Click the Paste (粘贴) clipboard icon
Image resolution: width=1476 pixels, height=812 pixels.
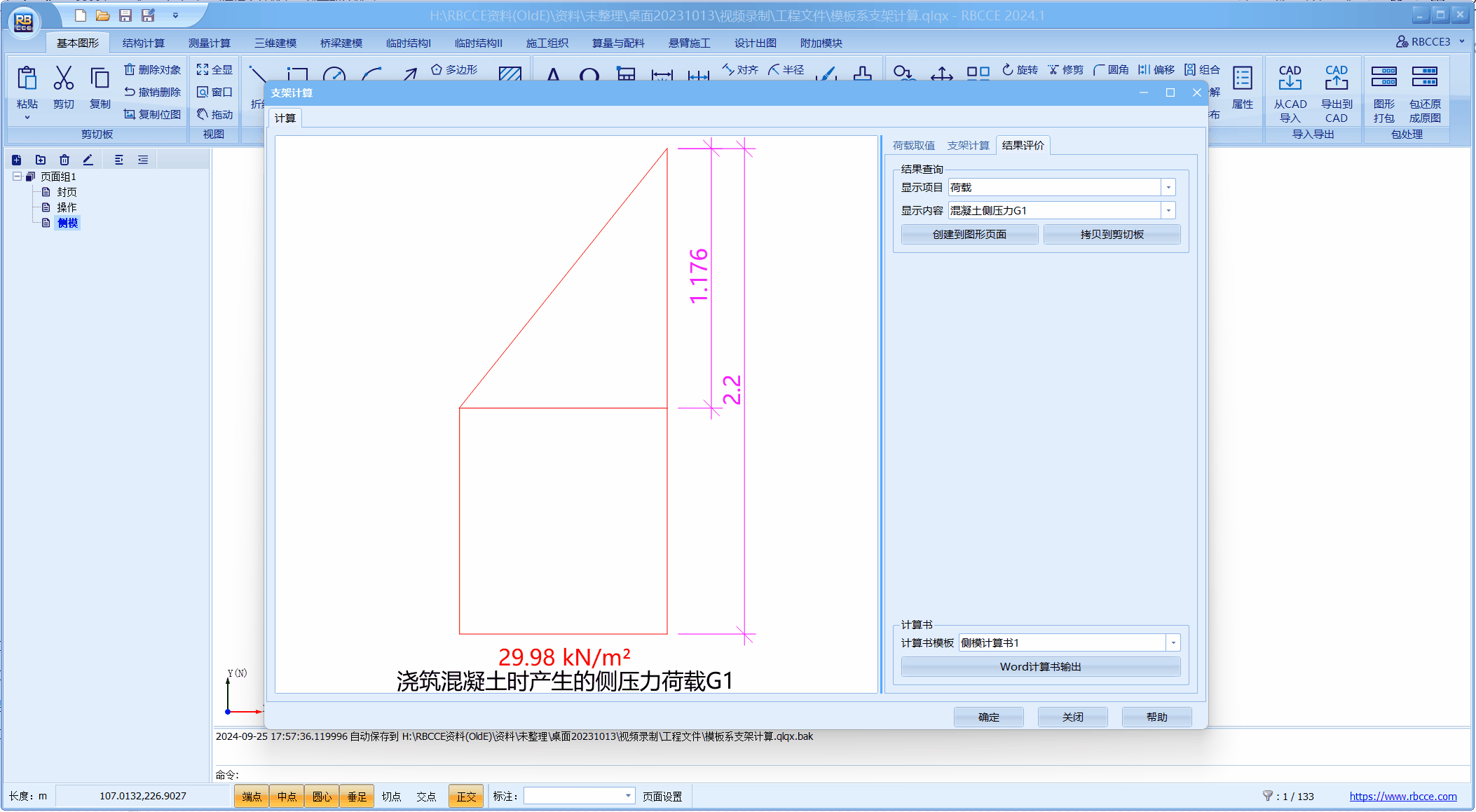[27, 79]
